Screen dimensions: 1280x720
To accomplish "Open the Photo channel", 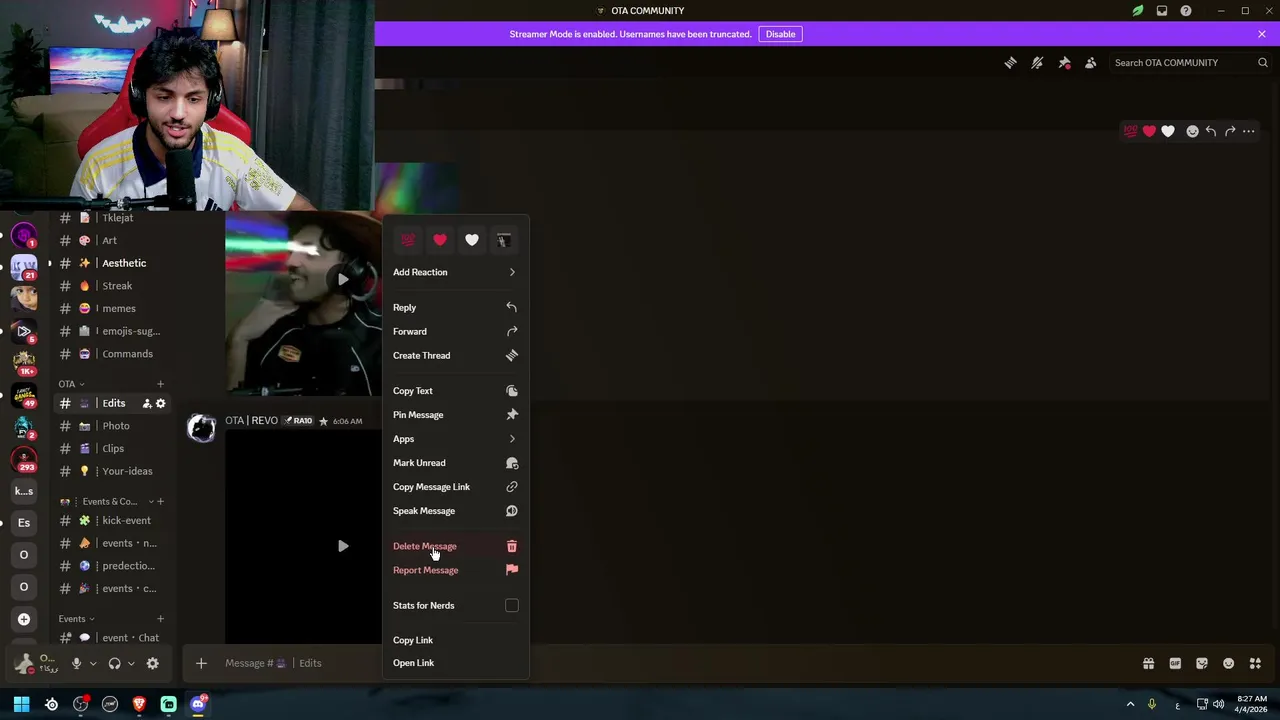I will pyautogui.click(x=114, y=426).
